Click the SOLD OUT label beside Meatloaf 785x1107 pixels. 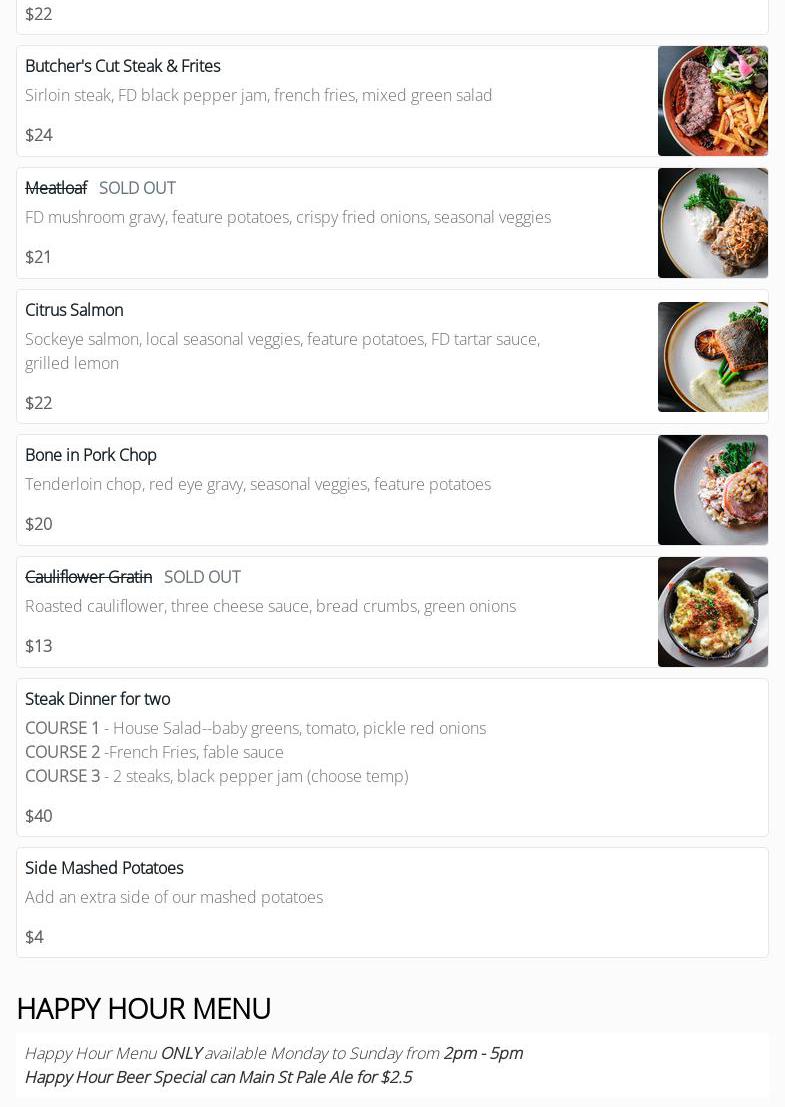pyautogui.click(x=137, y=188)
